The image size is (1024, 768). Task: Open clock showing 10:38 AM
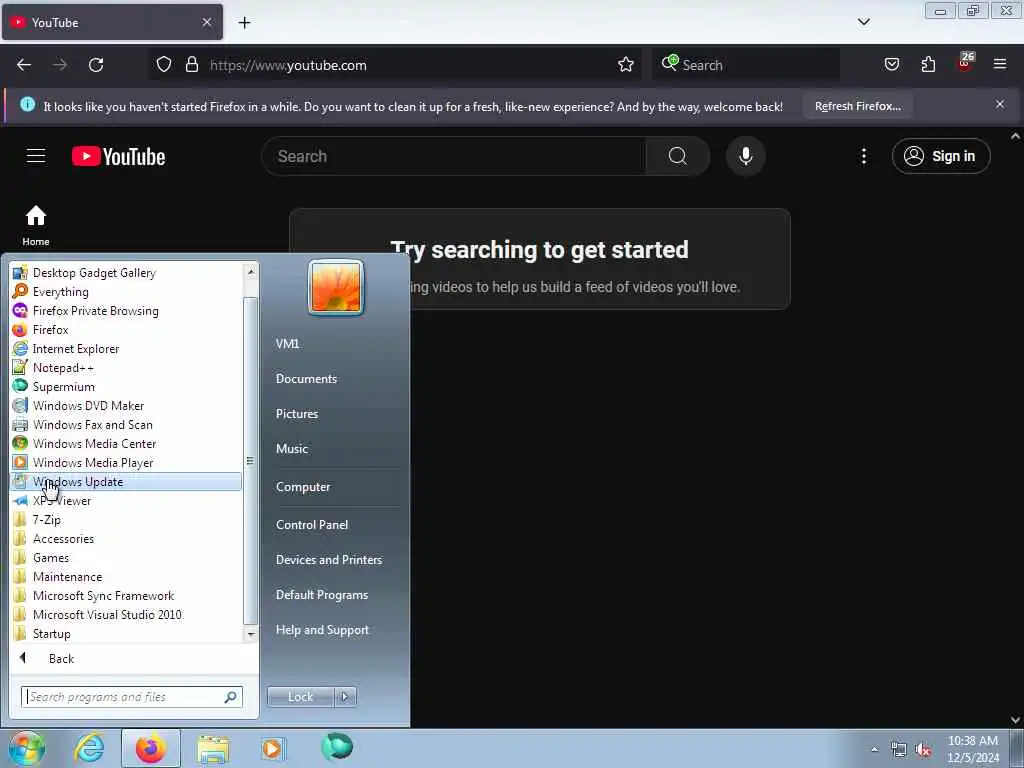(972, 749)
